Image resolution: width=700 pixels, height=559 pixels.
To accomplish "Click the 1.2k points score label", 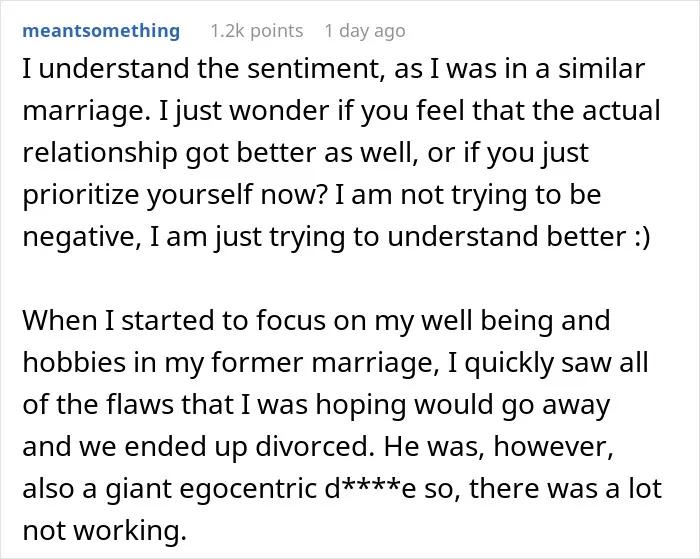I will pos(257,31).
